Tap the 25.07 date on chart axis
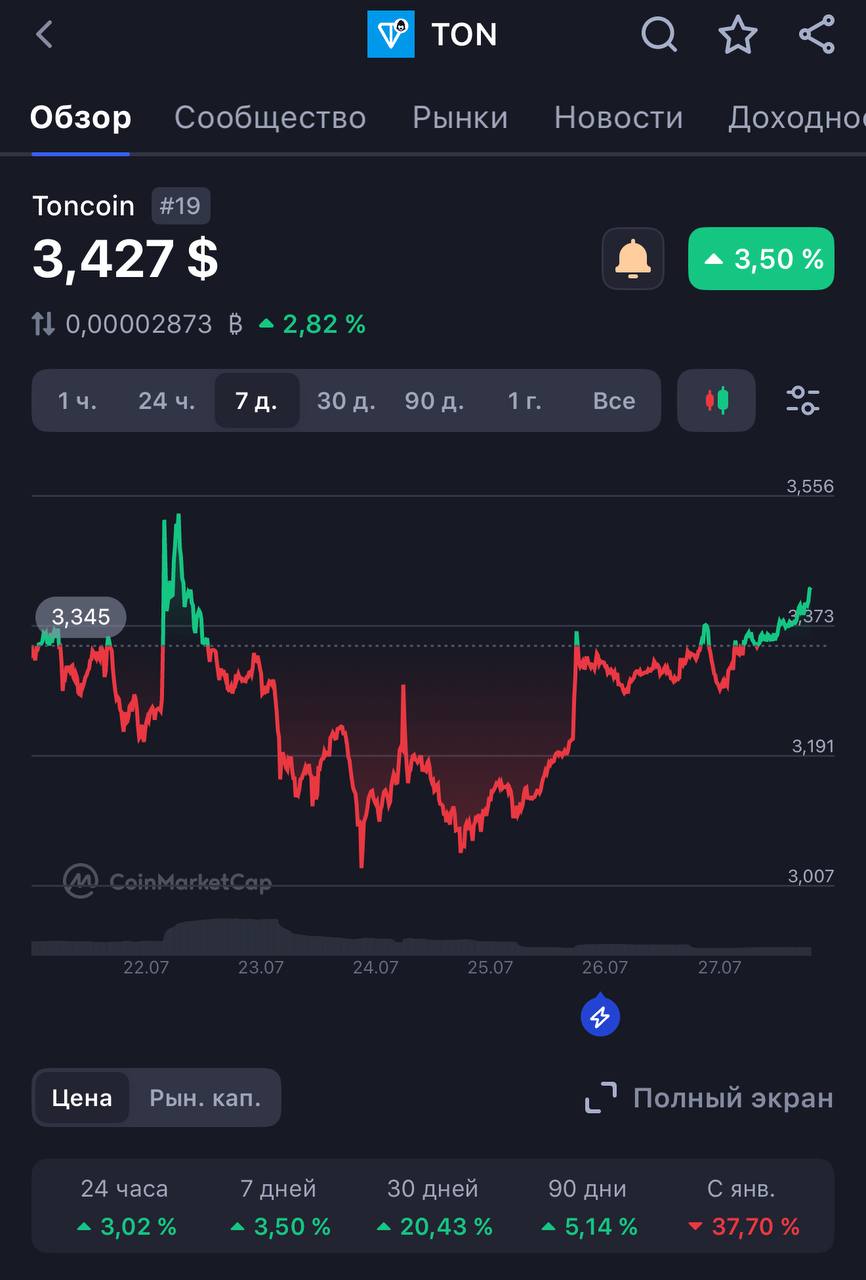Image resolution: width=866 pixels, height=1280 pixels. (x=490, y=968)
